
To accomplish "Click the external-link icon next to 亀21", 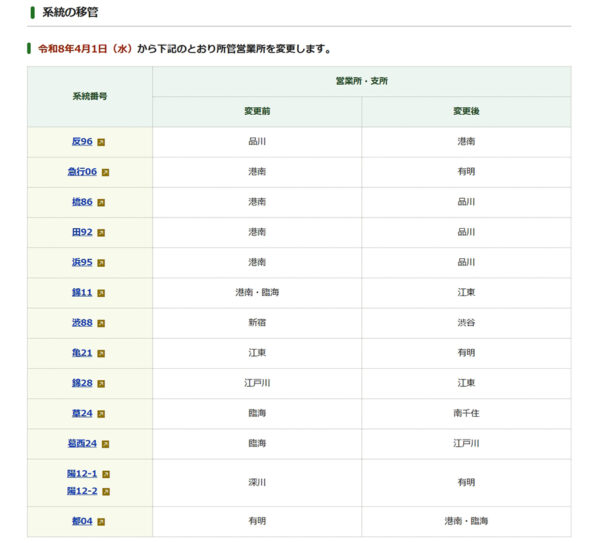I will click(101, 353).
